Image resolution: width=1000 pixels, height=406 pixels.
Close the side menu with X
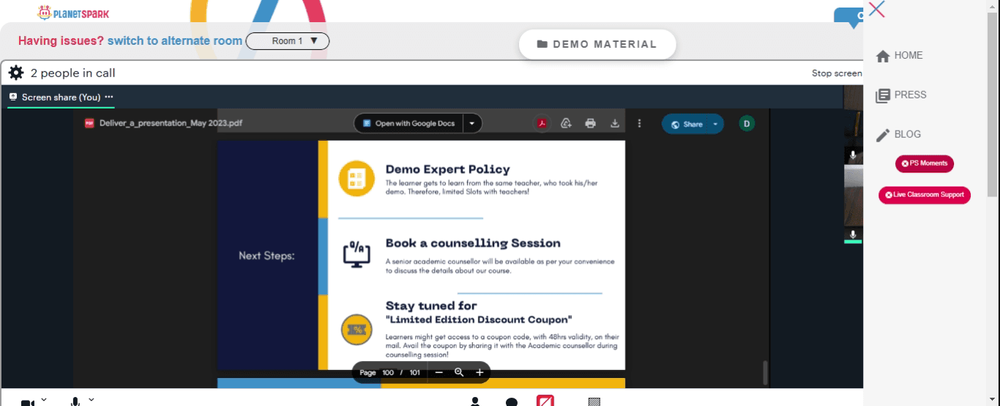[x=877, y=9]
